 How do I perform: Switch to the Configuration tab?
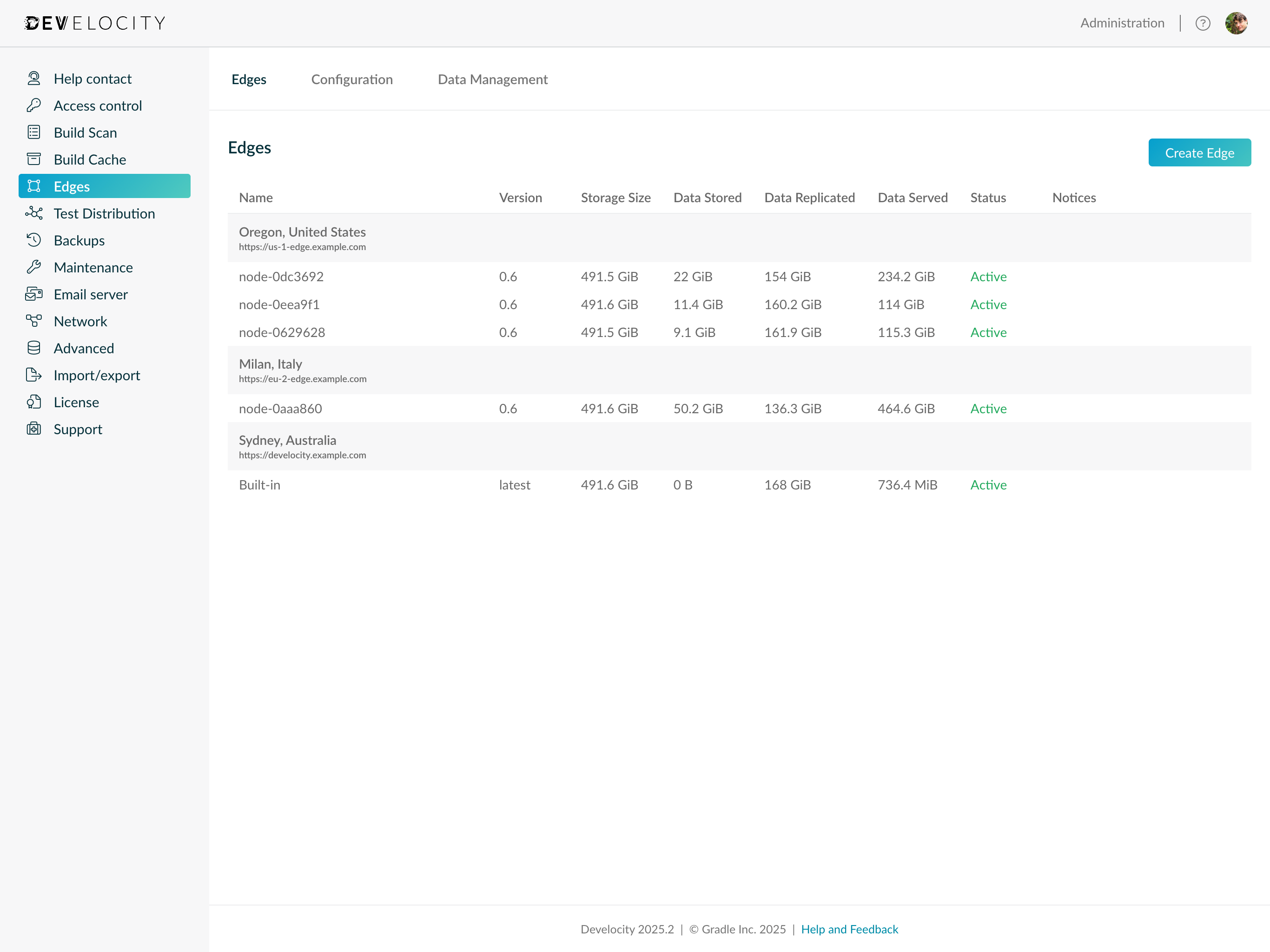pos(352,80)
